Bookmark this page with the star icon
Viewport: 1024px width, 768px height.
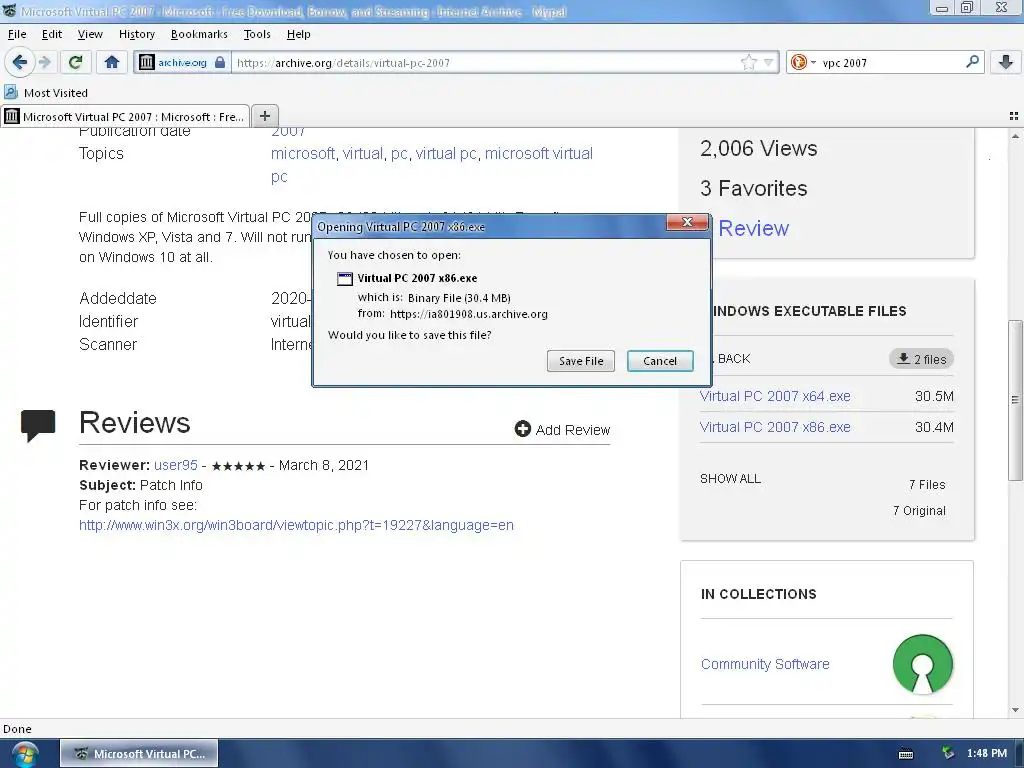click(748, 63)
